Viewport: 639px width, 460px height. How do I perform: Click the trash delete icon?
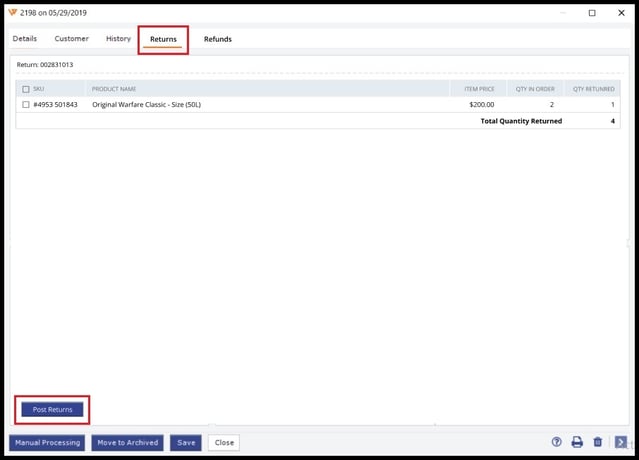598,442
